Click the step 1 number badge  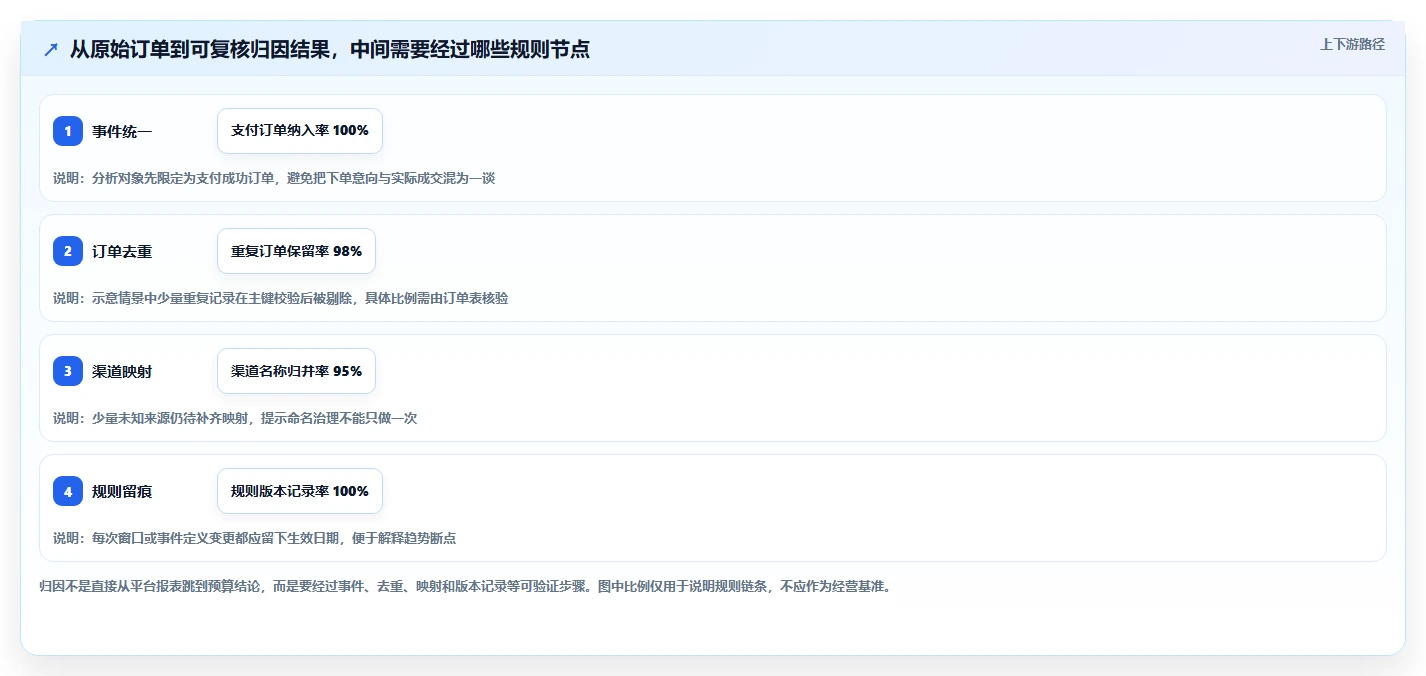pos(68,131)
